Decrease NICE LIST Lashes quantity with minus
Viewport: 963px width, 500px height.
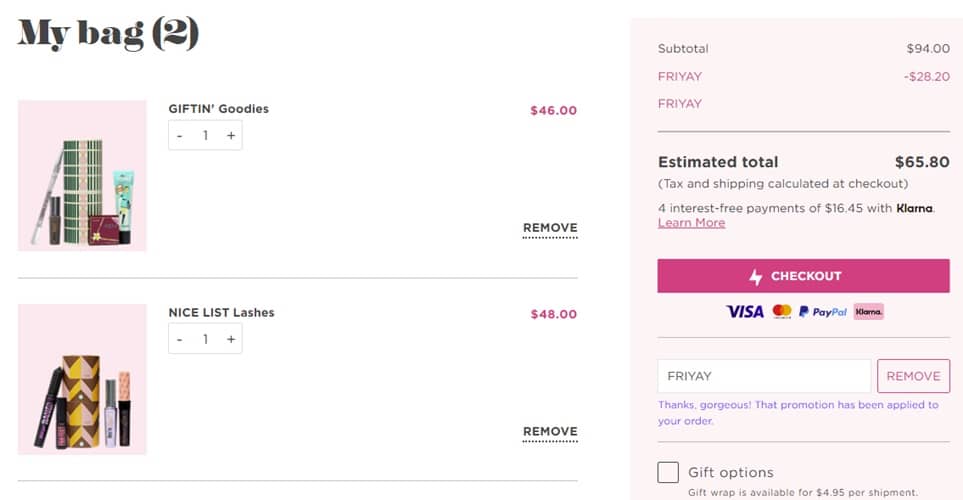180,339
